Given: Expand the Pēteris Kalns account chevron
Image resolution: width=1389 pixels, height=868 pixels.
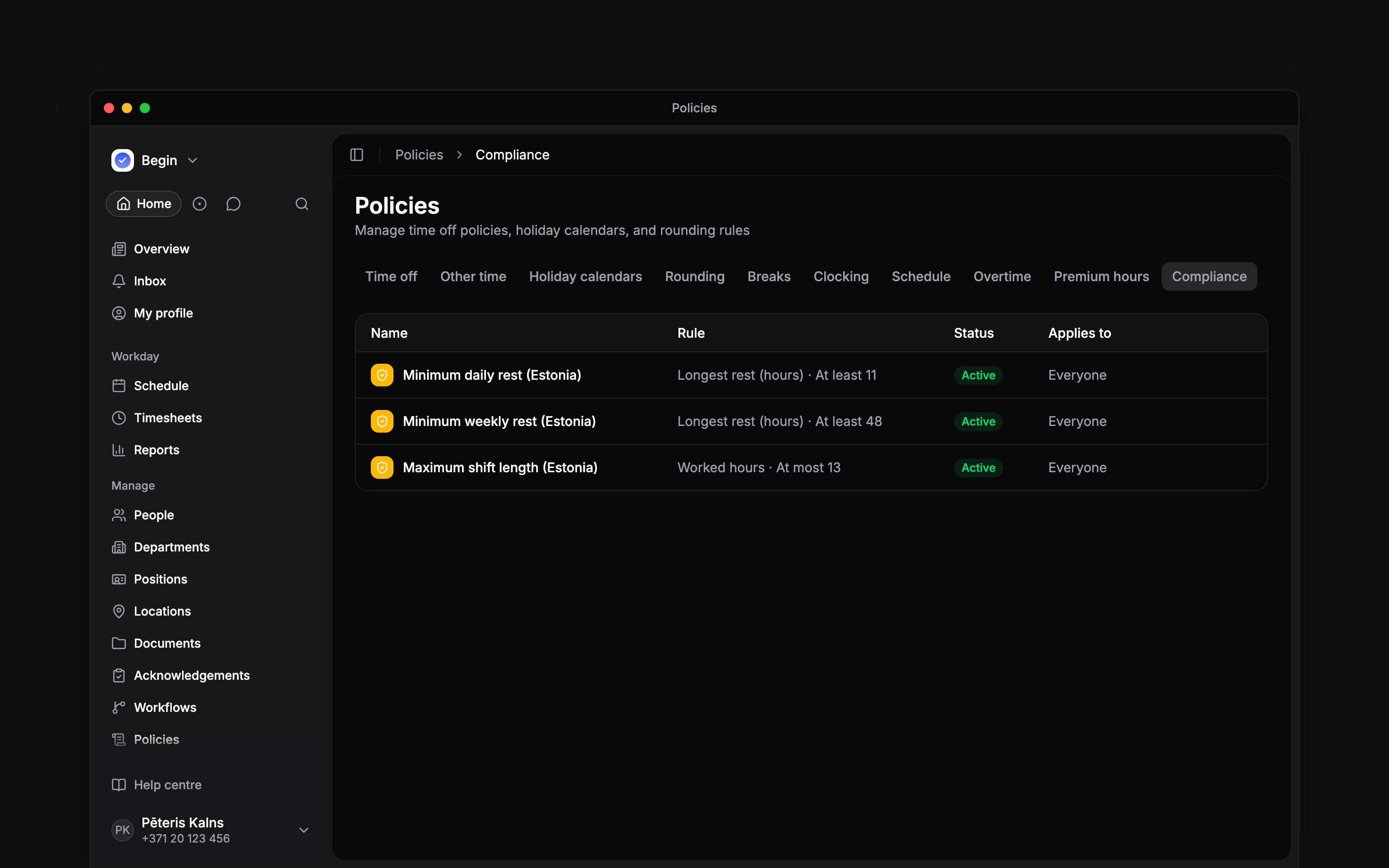Looking at the screenshot, I should click(x=304, y=830).
